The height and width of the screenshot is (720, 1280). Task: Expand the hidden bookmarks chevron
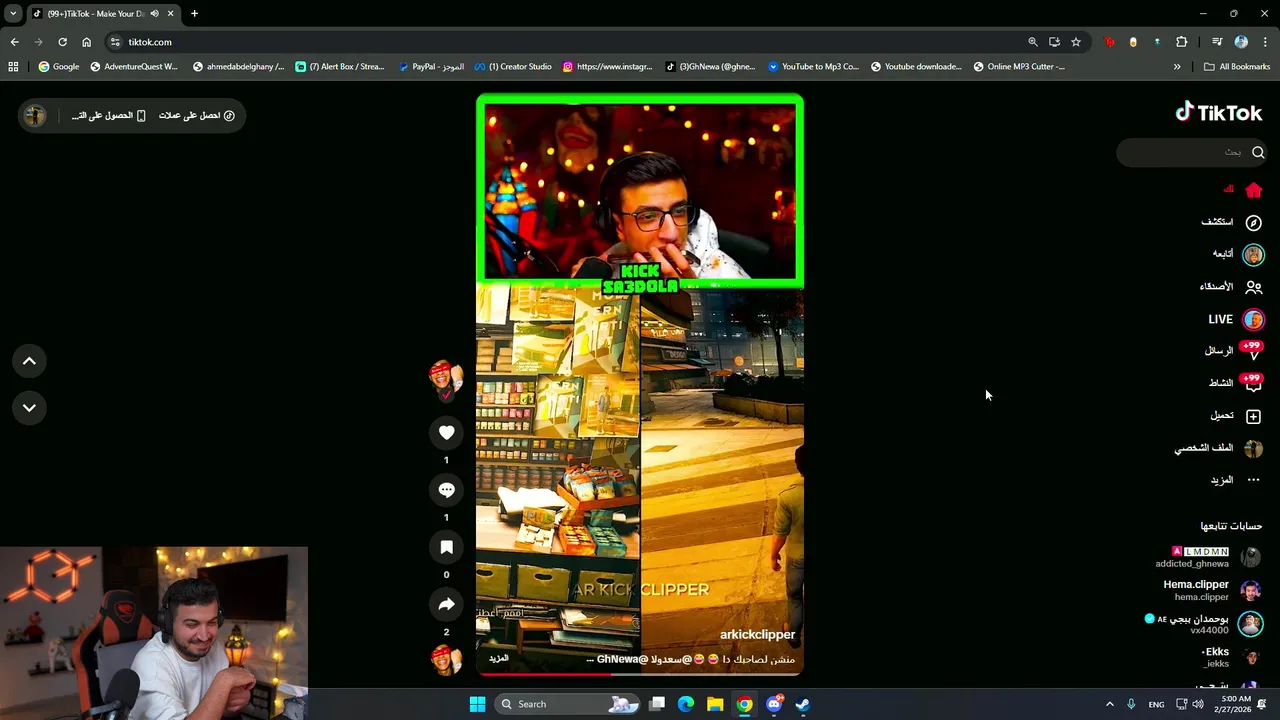pyautogui.click(x=1177, y=67)
